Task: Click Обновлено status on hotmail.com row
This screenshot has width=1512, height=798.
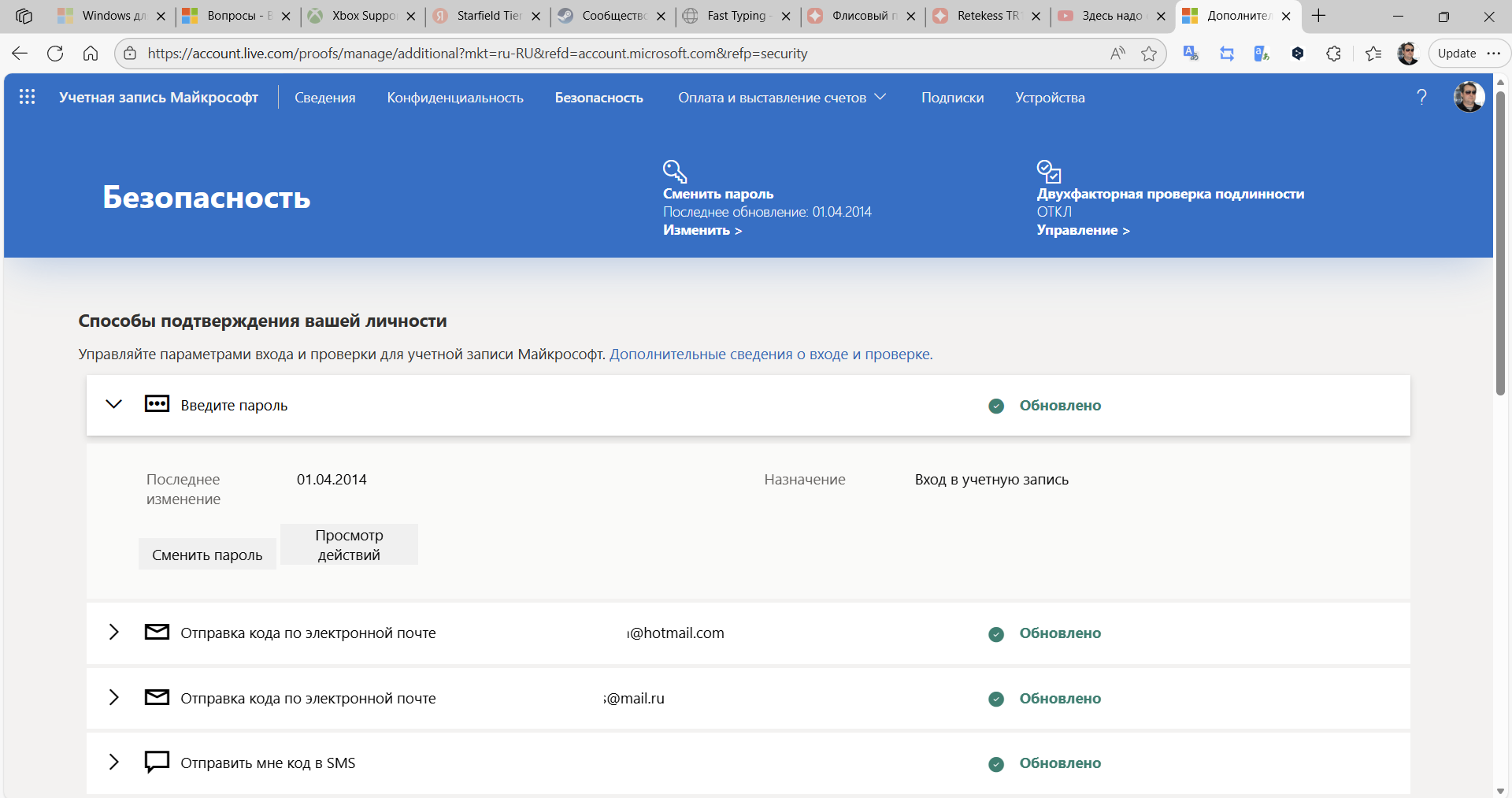Action: 1060,633
